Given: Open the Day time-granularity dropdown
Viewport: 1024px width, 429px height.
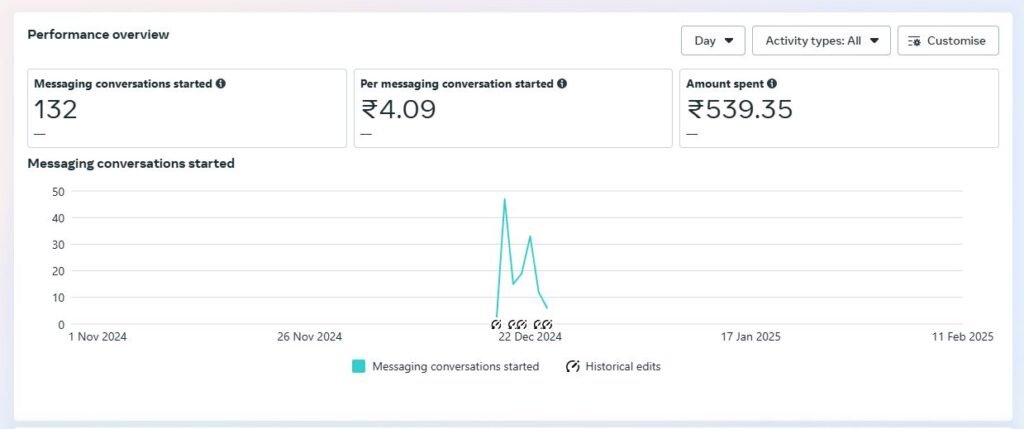Looking at the screenshot, I should pyautogui.click(x=713, y=41).
